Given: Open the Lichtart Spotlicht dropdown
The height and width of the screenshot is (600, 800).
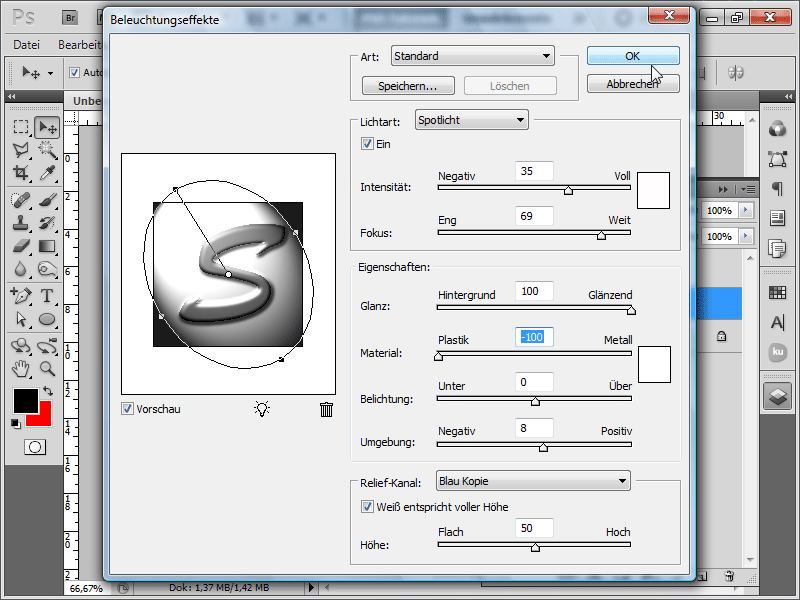Looking at the screenshot, I should pyautogui.click(x=471, y=120).
